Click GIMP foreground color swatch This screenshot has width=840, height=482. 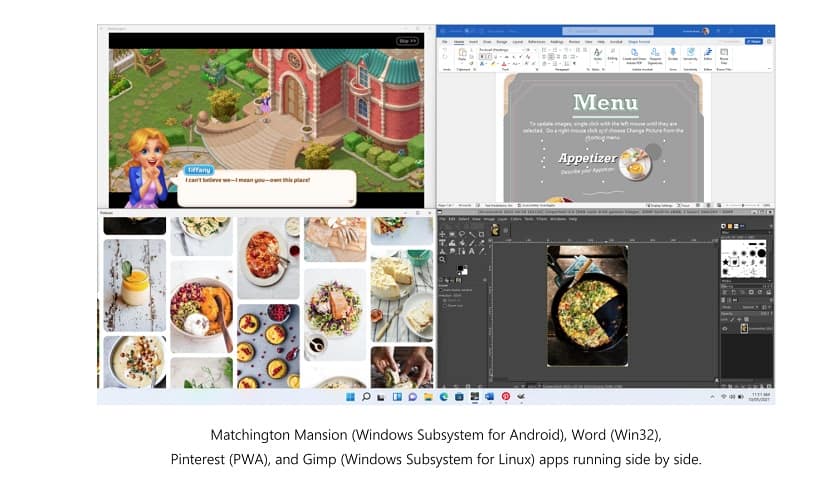tap(460, 268)
